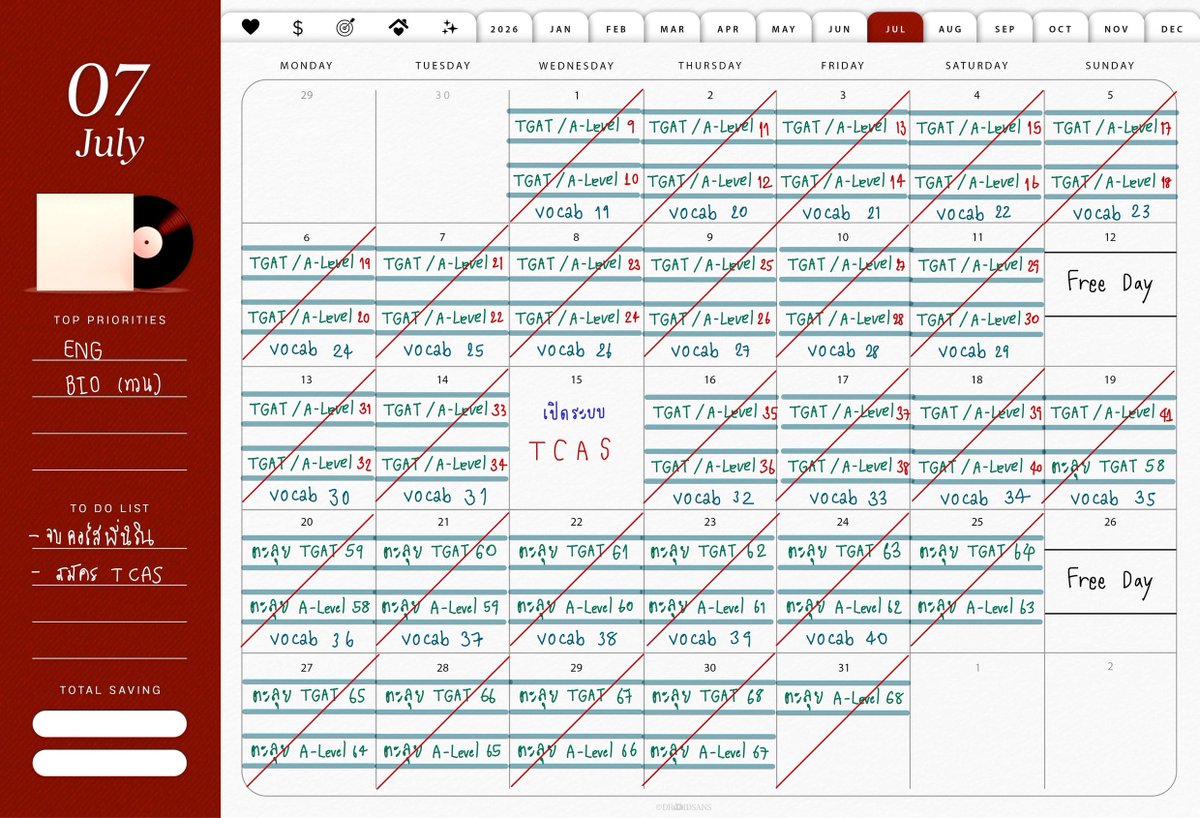Click the Free Day note on July 12
Screen dimensions: 1200x818
pyautogui.click(x=1109, y=284)
